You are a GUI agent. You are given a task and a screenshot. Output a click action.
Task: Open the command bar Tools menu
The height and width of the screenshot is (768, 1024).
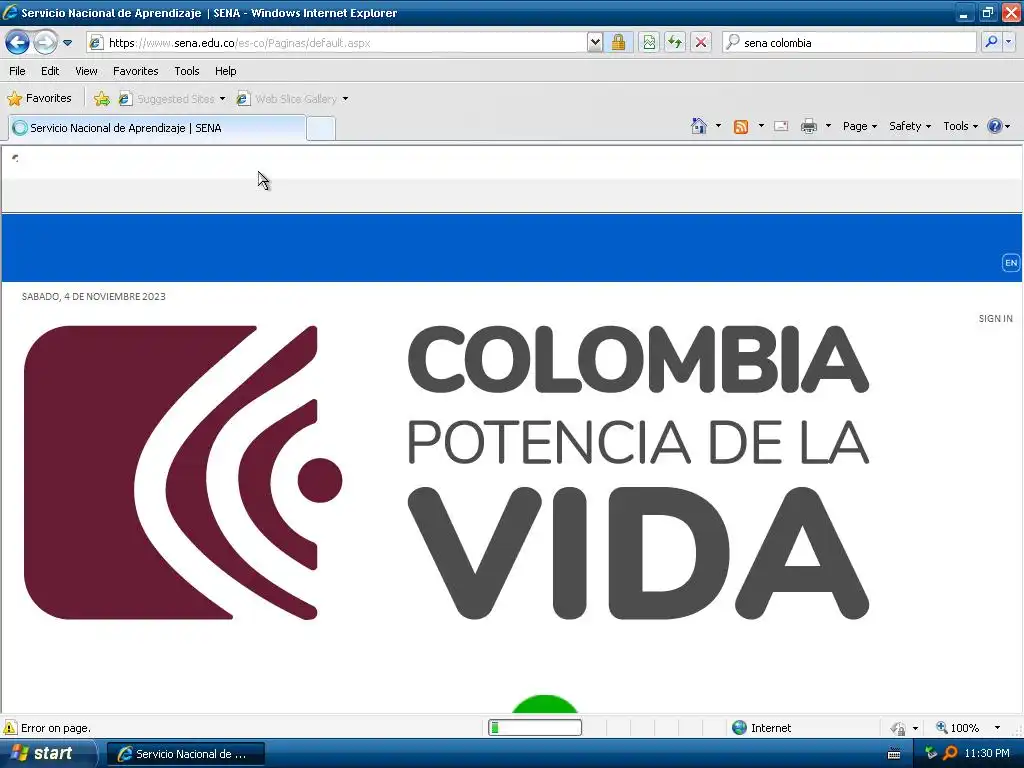(960, 126)
